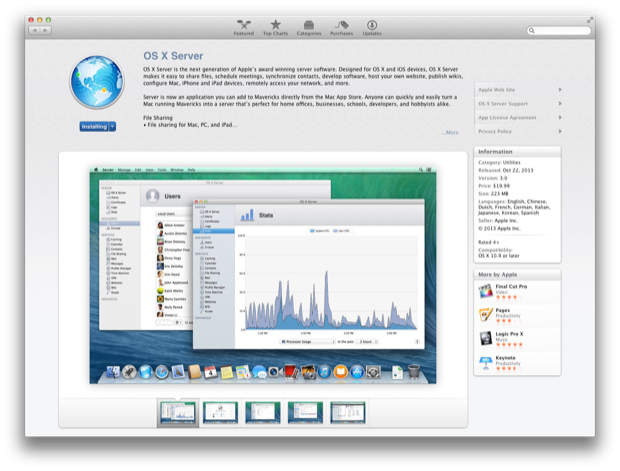The height and width of the screenshot is (471, 620).
Task: Click the App Store search field
Action: 559,30
